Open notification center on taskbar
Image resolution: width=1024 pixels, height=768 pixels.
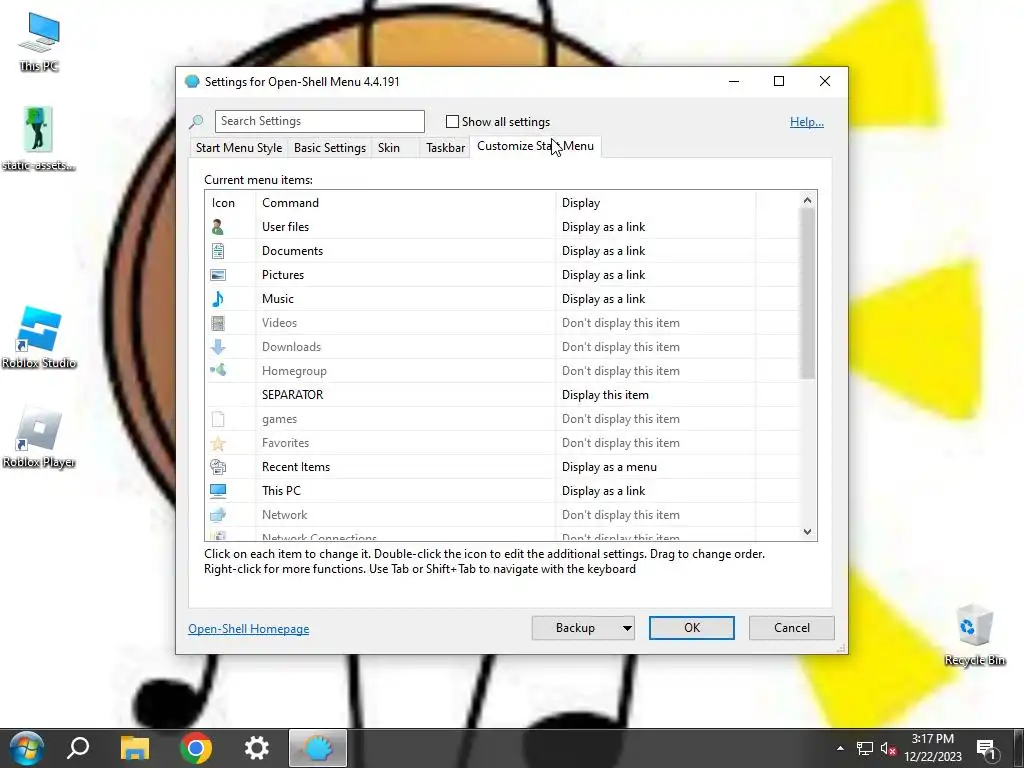tap(986, 748)
